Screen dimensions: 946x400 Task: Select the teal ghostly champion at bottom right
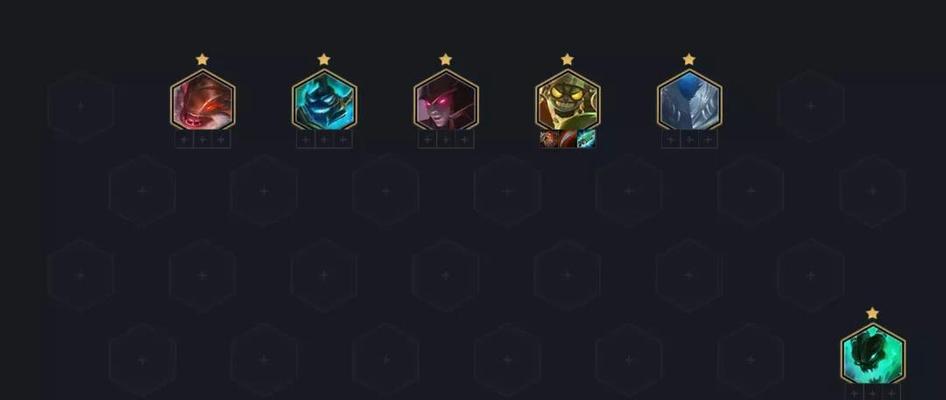[873, 354]
